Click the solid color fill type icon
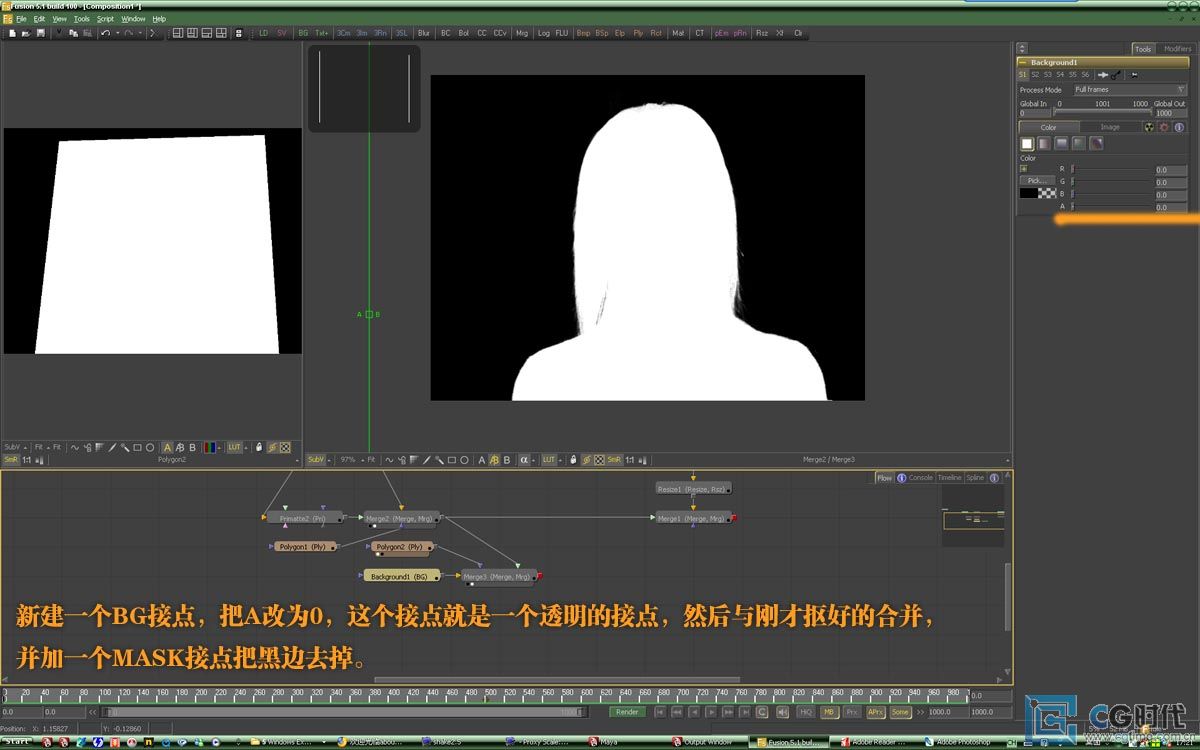The width and height of the screenshot is (1200, 750). 1027,144
